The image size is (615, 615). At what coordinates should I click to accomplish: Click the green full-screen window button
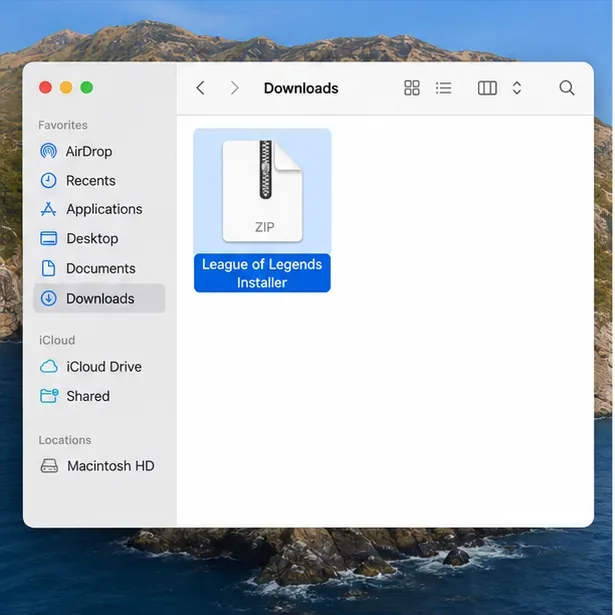pyautogui.click(x=87, y=87)
